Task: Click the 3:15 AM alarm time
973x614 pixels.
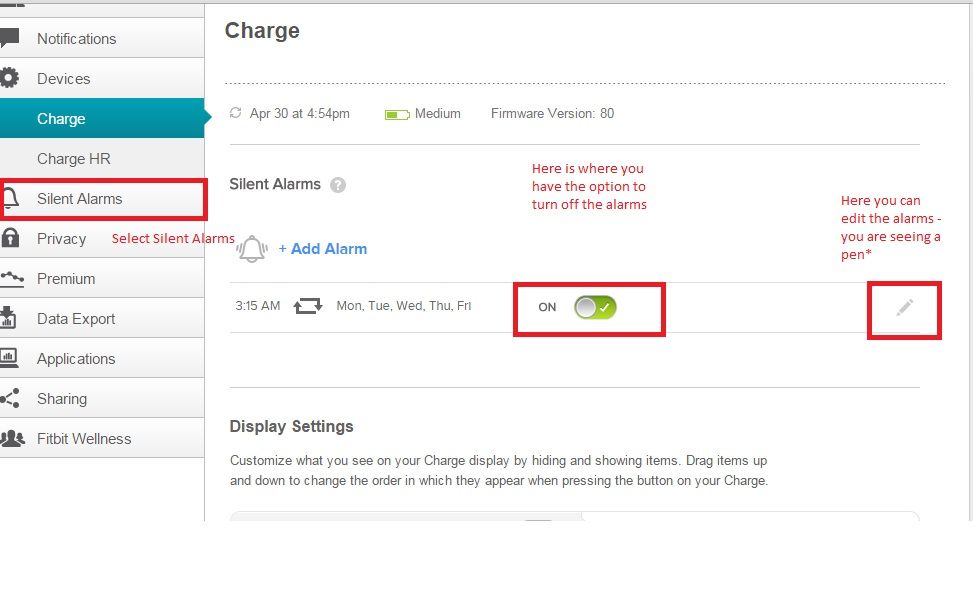Action: [x=258, y=305]
